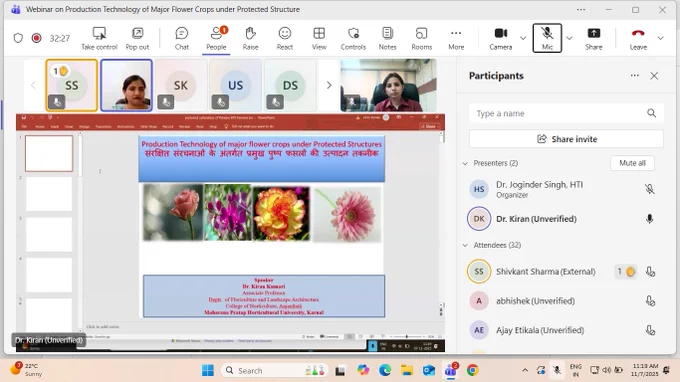Open Outlook from the taskbar
The width and height of the screenshot is (680, 382).
click(x=428, y=371)
